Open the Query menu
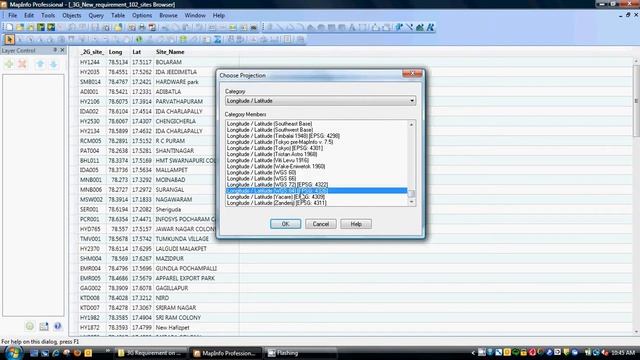640x360 pixels. pyautogui.click(x=96, y=15)
